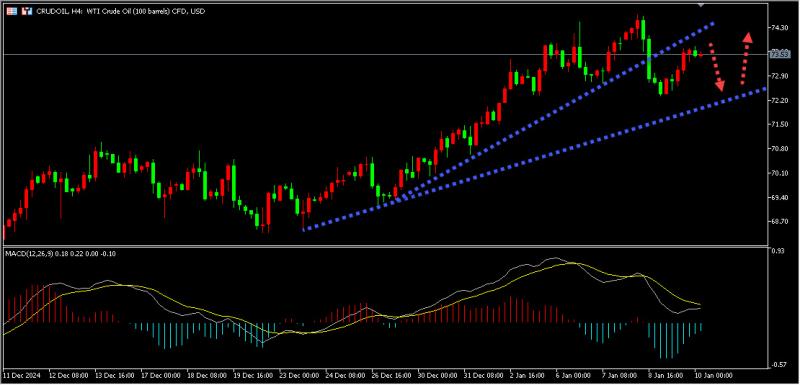Screen dimensions: 800x385
Task: Click the 26 Dec 16:00 time label
Action: [391, 374]
